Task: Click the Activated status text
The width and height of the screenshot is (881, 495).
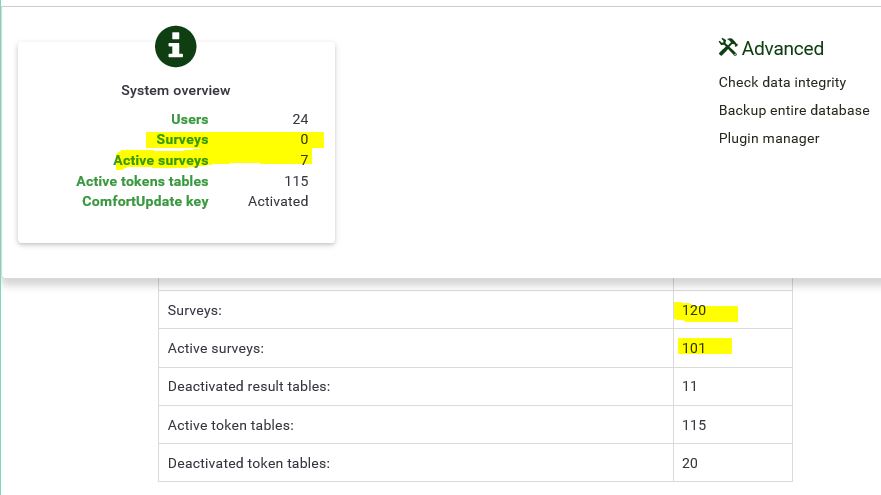Action: (278, 201)
